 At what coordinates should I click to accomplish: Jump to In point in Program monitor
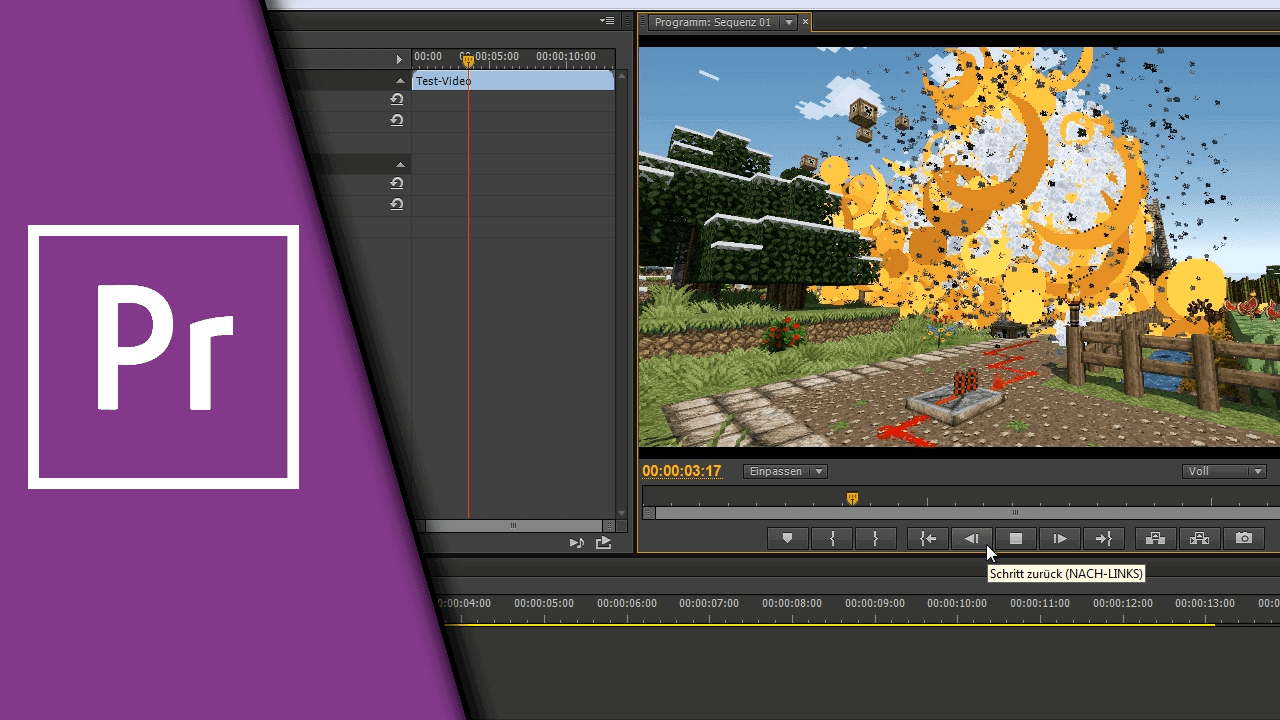pyautogui.click(x=928, y=539)
